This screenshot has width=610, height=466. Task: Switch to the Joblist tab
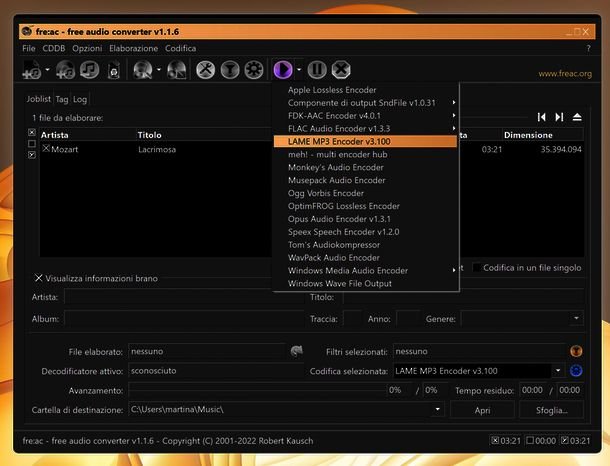click(x=39, y=99)
